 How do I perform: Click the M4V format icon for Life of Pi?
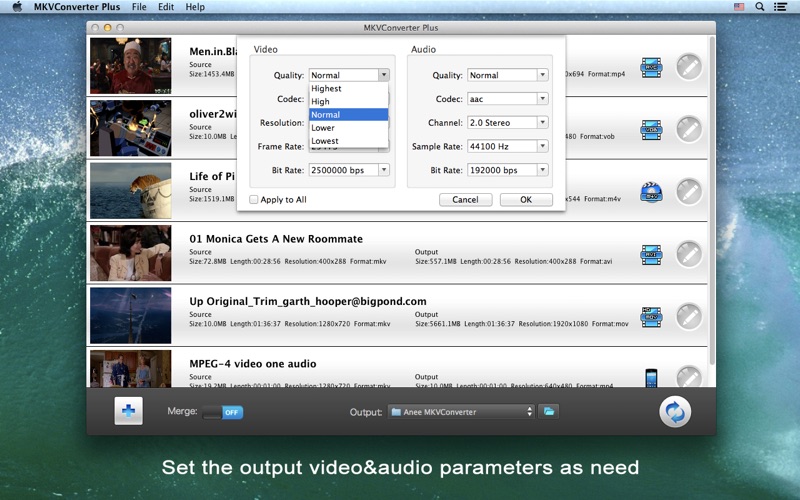click(x=651, y=192)
